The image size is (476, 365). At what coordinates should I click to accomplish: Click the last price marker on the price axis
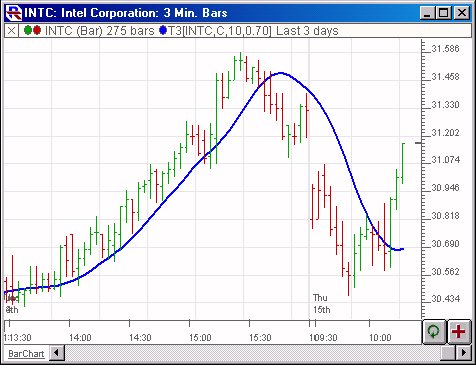click(418, 143)
